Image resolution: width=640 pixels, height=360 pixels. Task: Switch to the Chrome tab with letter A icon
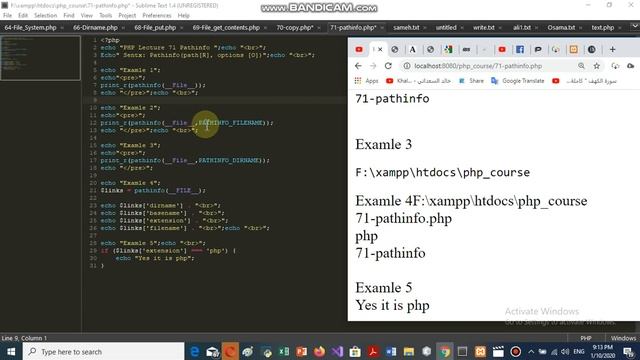413,49
